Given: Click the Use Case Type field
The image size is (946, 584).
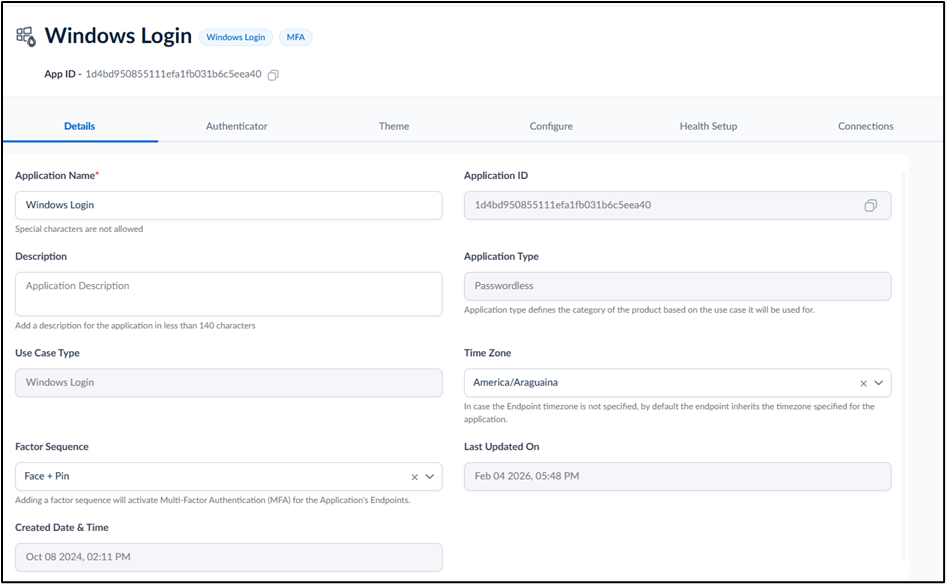Looking at the screenshot, I should click(229, 383).
